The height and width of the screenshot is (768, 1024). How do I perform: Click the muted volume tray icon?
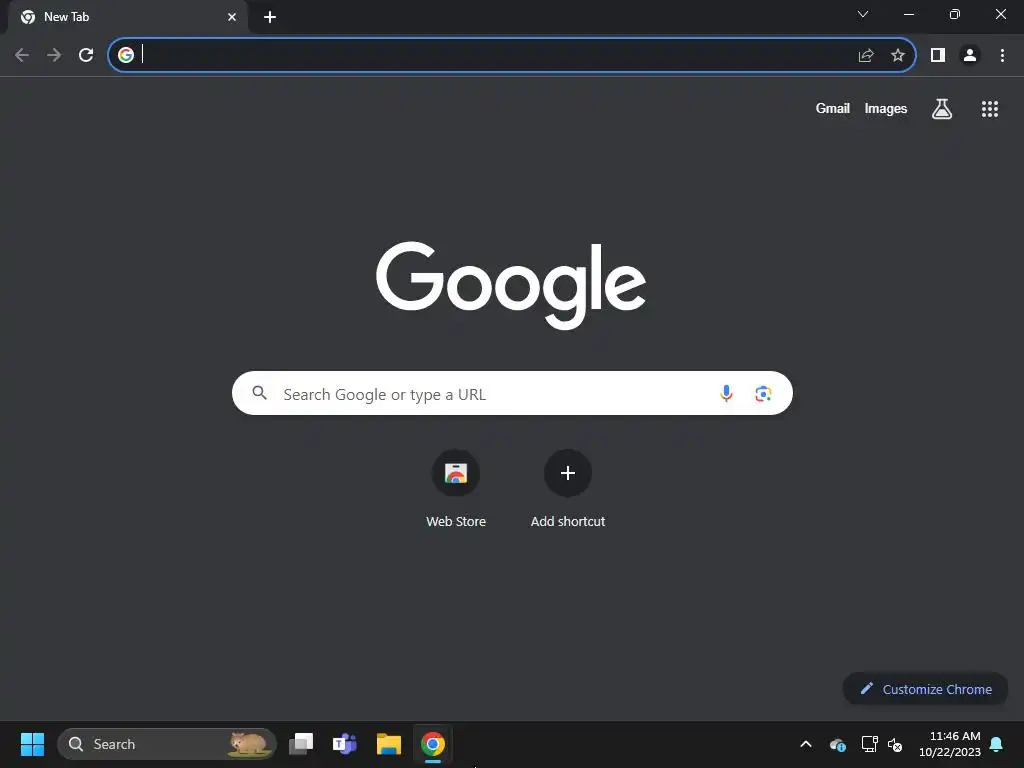pyautogui.click(x=895, y=744)
